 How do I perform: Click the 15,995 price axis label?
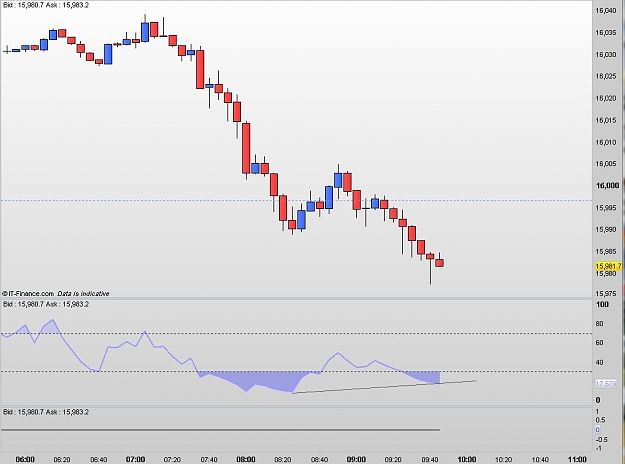tap(606, 208)
